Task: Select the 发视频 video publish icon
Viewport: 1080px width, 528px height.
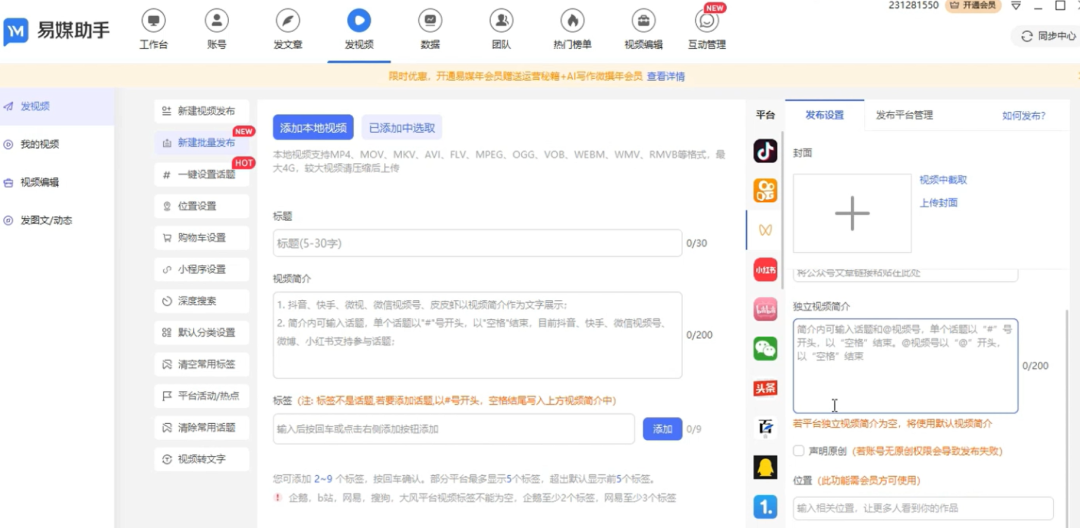Action: coord(359,21)
